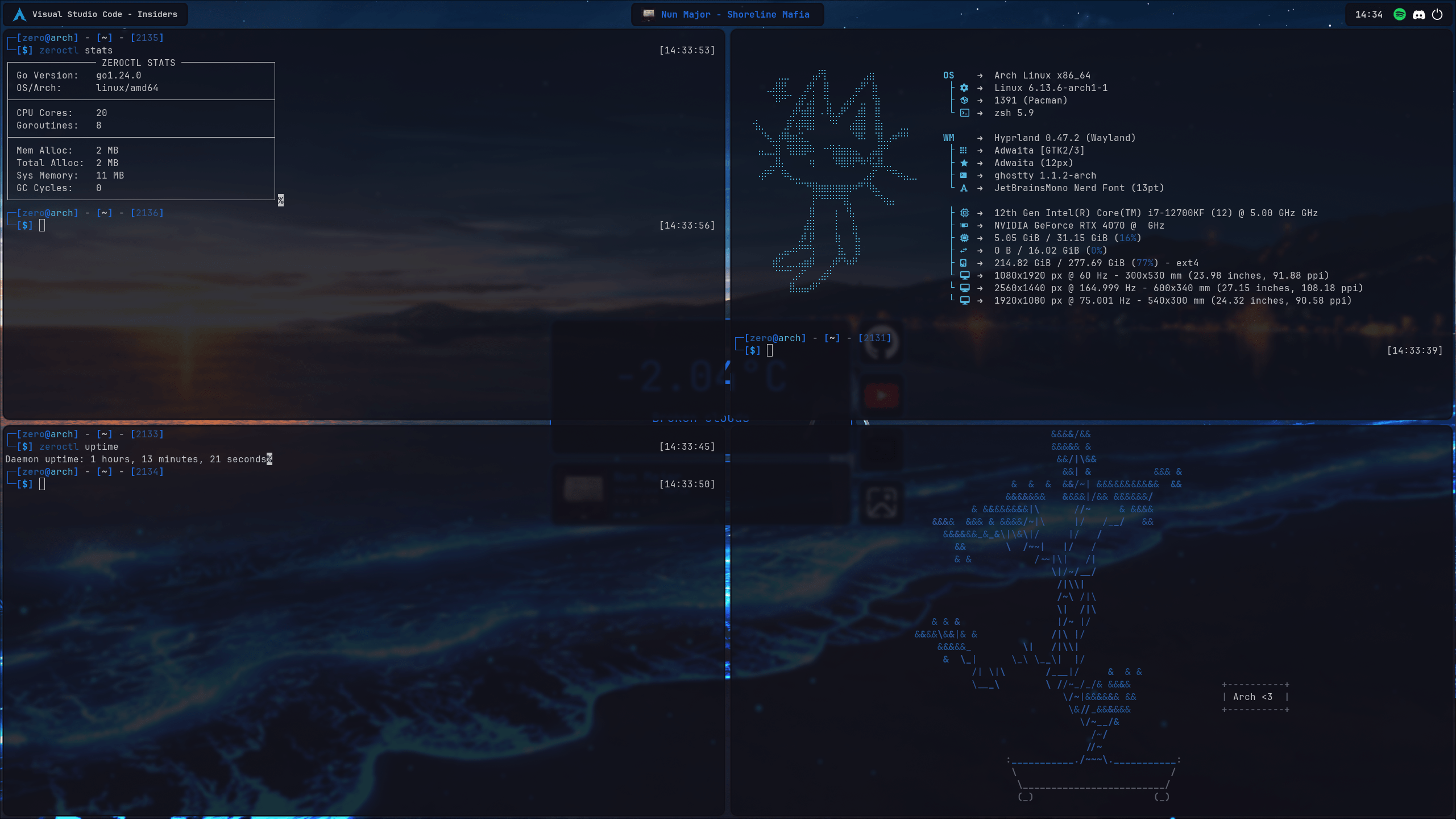Click the 'zeroctl uptime' command text
This screenshot has height=820, width=1456.
click(x=78, y=446)
